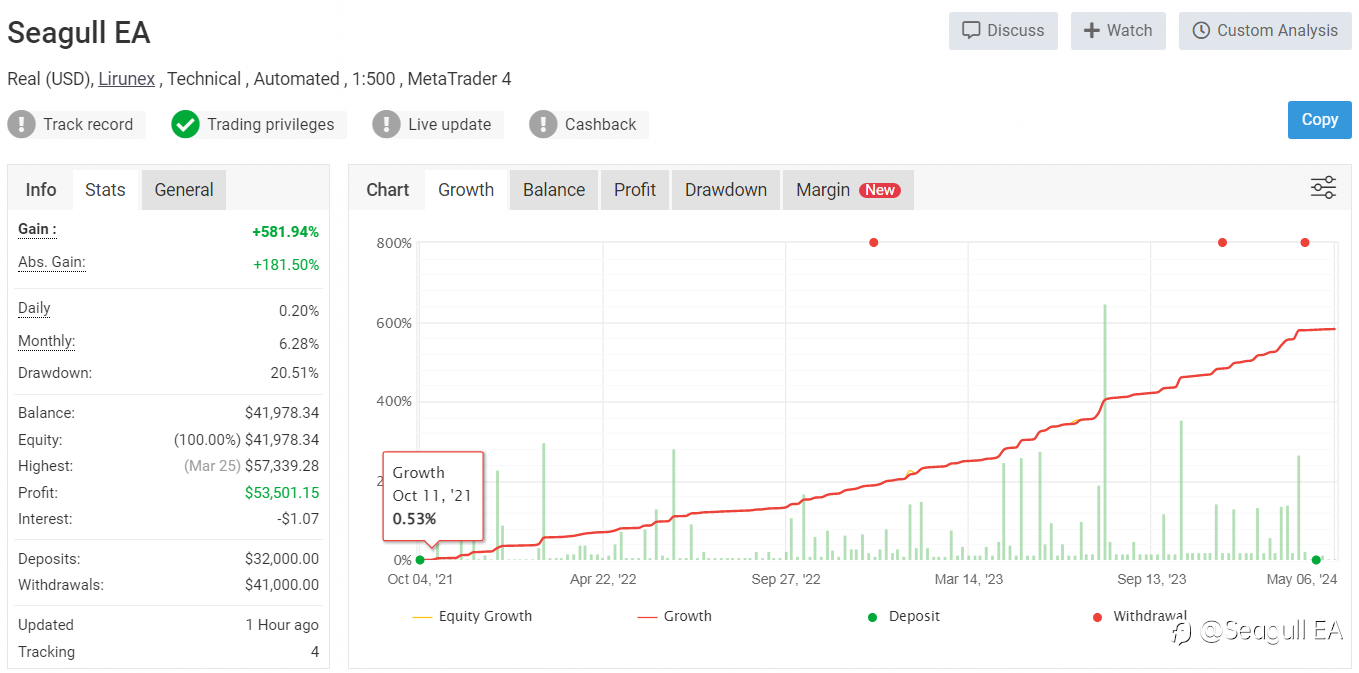Click the green deposit dot at Oct 04, '21
Viewport: 1359px width, 673px height.
pyautogui.click(x=420, y=560)
